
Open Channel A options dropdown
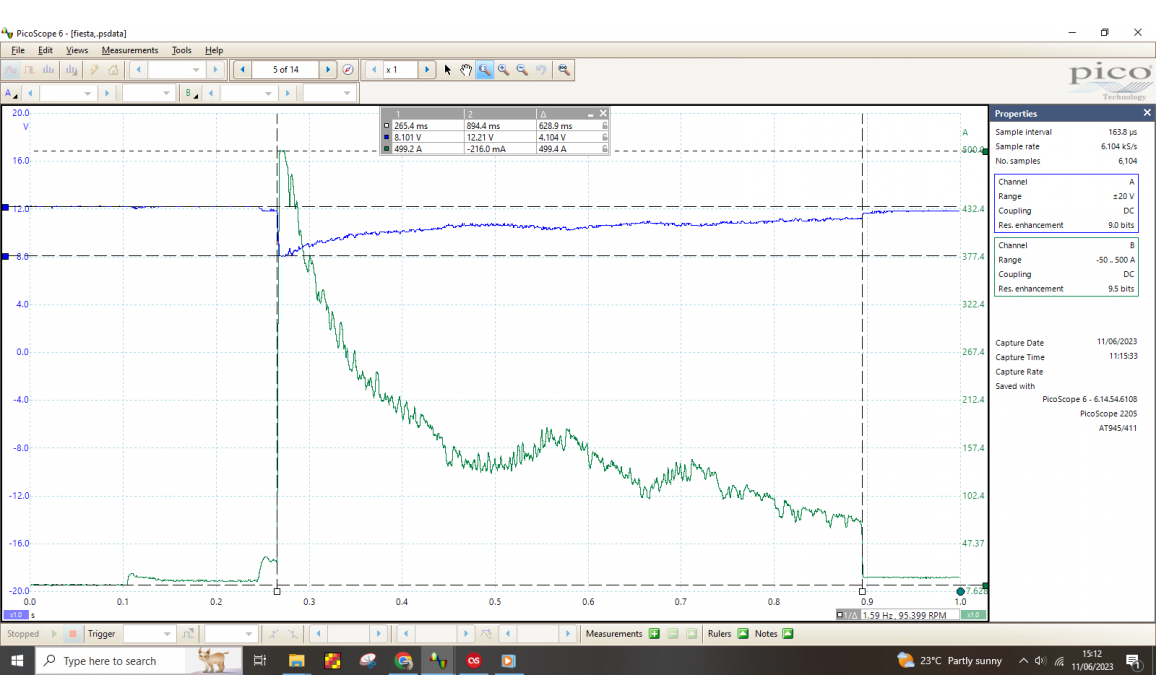11,93
